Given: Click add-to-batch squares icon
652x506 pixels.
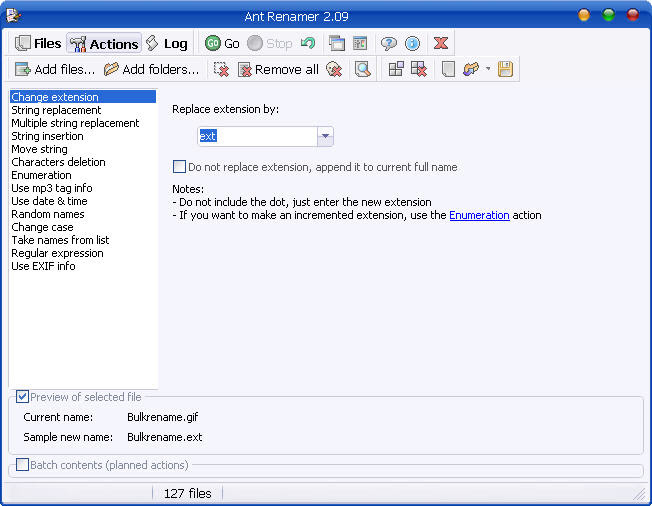Looking at the screenshot, I should (x=396, y=69).
